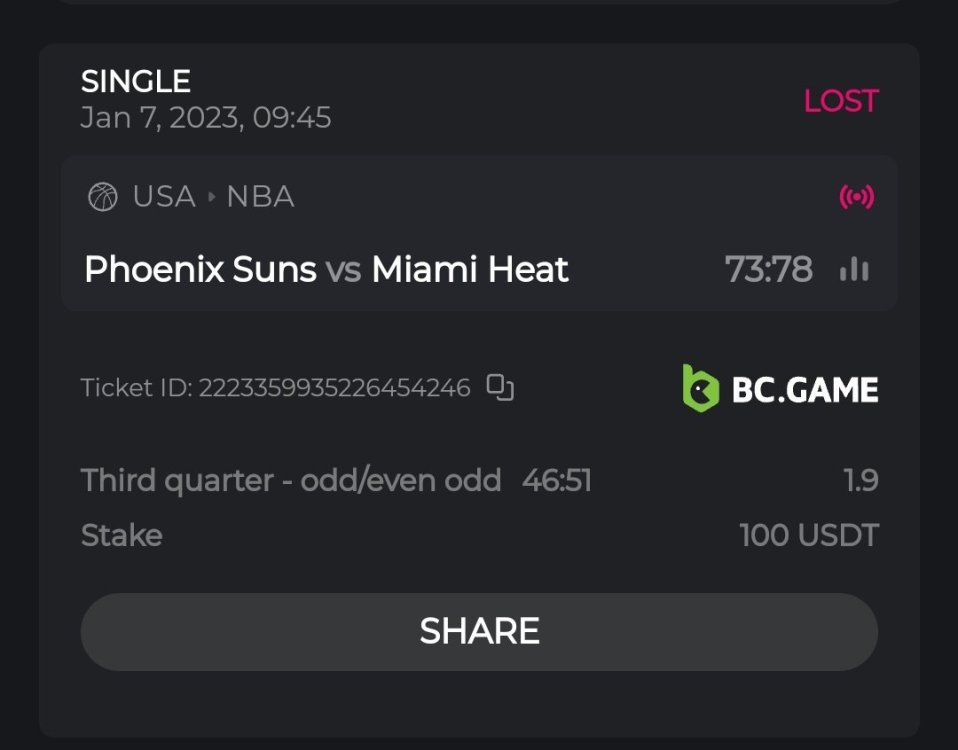The image size is (958, 750).
Task: Select the USA country breadcrumb
Action: (x=164, y=197)
